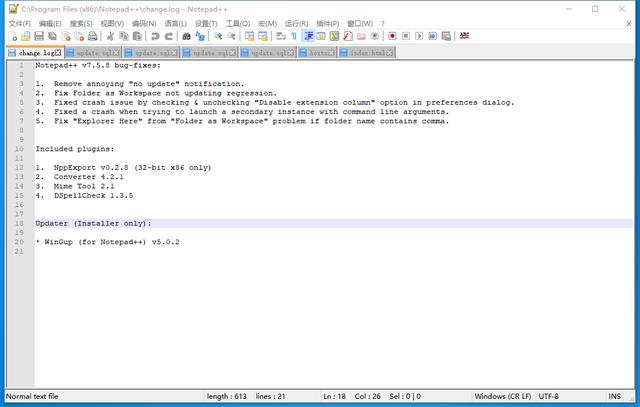Click UTF-8 encoding in status bar

[x=548, y=396]
